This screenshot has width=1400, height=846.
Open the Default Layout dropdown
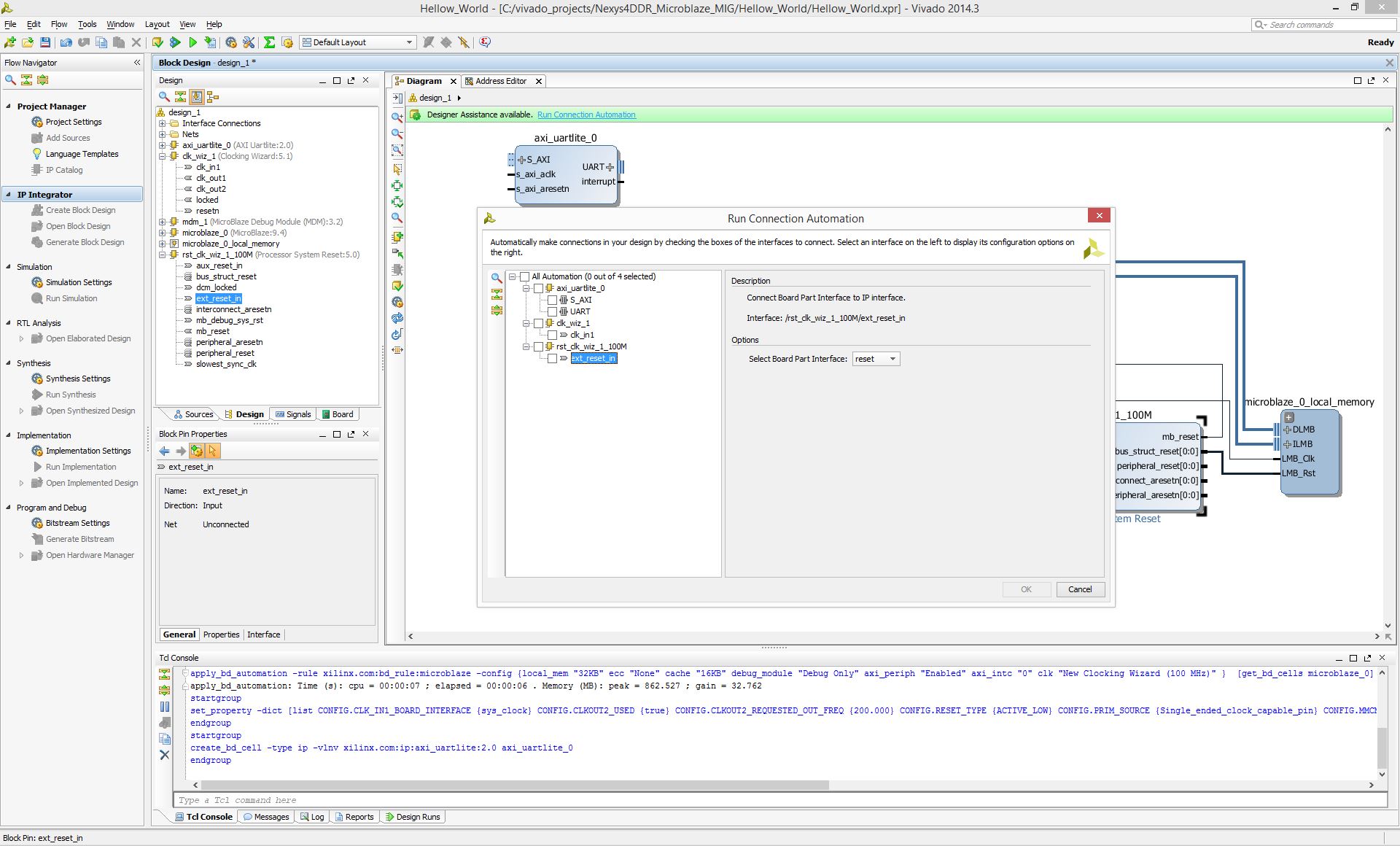point(358,42)
